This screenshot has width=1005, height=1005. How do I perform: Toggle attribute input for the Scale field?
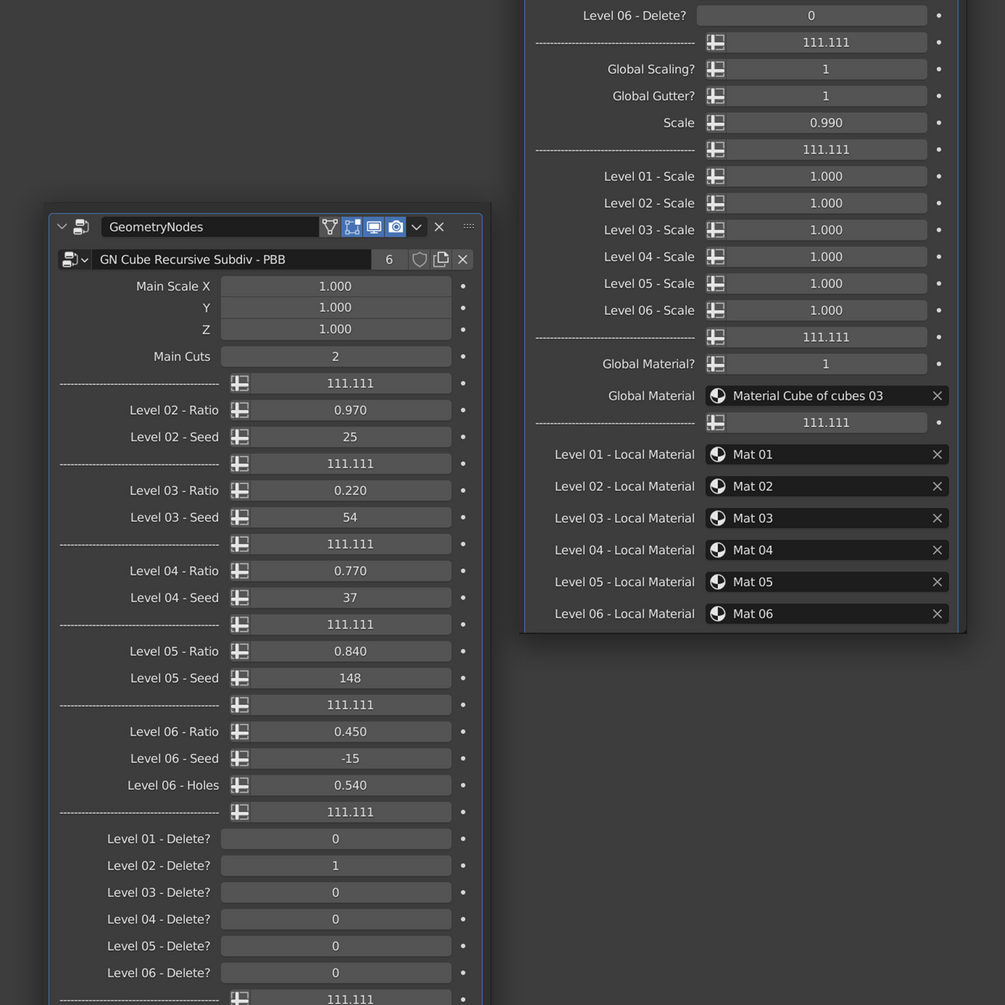(x=716, y=122)
